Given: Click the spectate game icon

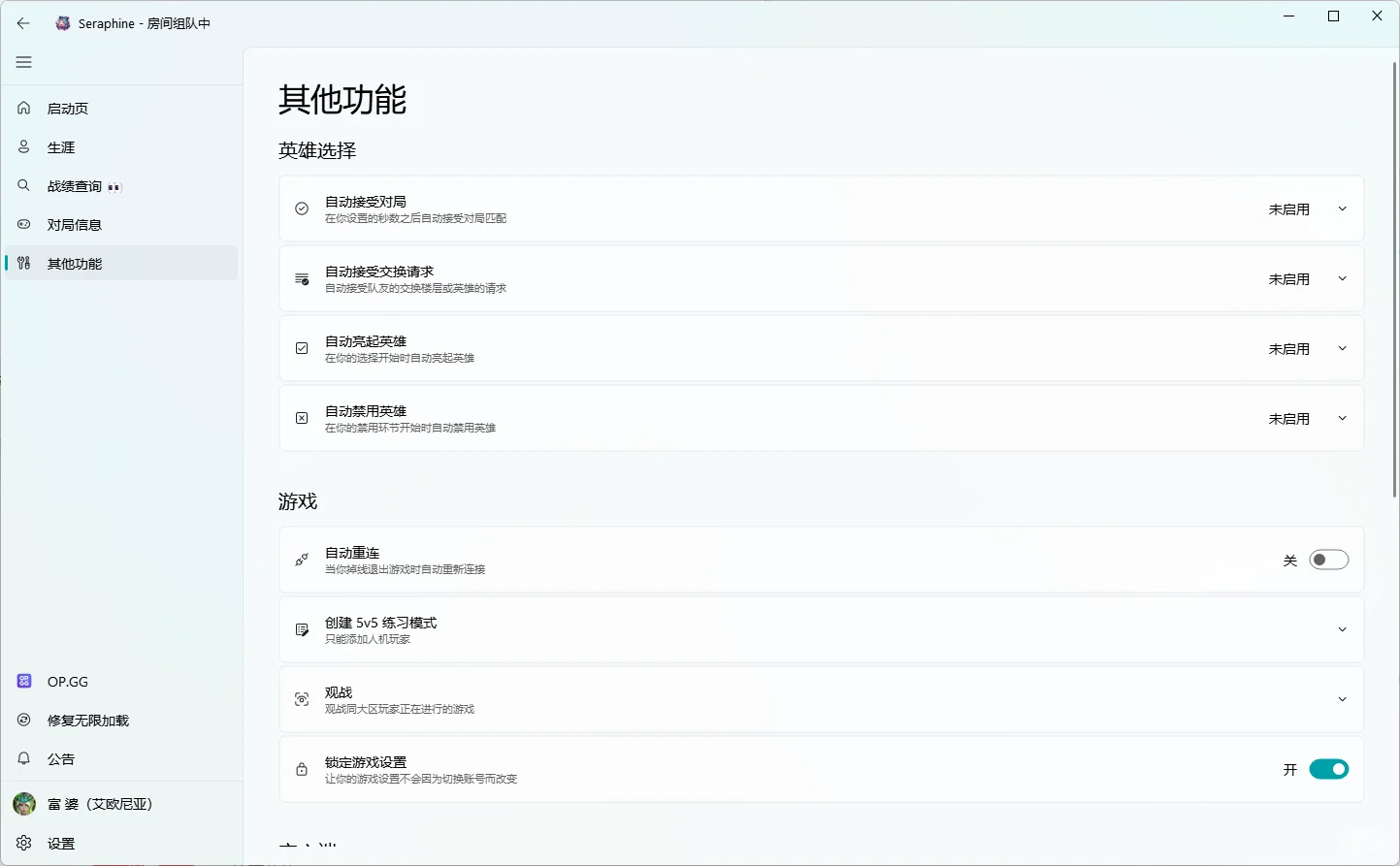Looking at the screenshot, I should click(x=302, y=699).
